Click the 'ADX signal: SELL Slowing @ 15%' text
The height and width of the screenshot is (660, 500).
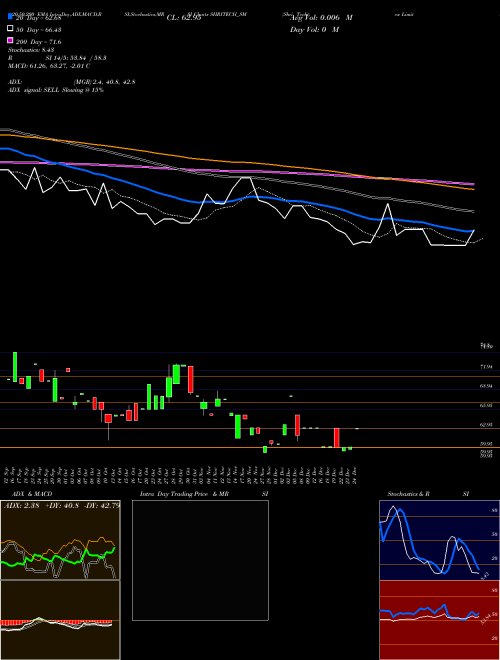click(56, 90)
